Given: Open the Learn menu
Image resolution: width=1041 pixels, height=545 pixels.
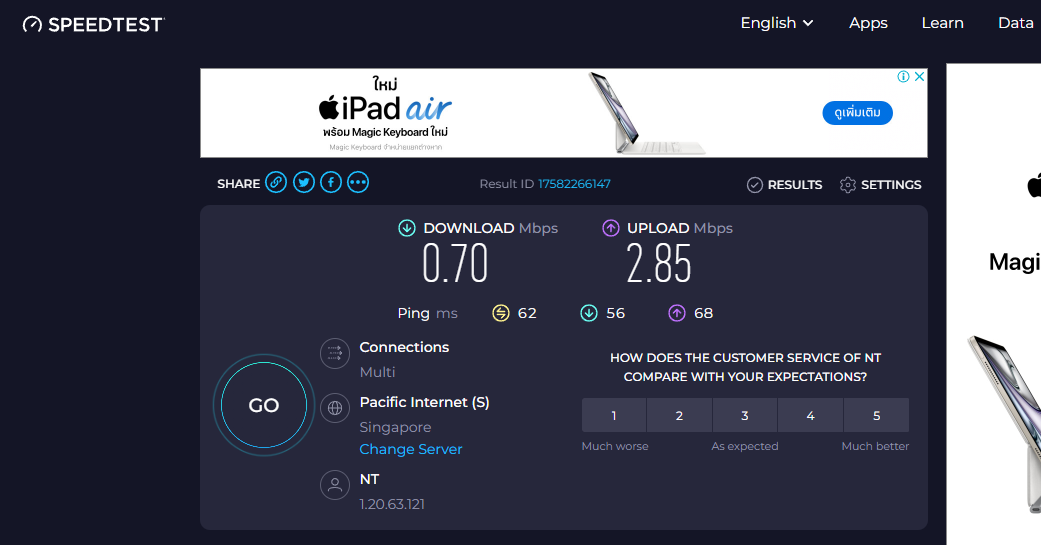Looking at the screenshot, I should coord(942,23).
